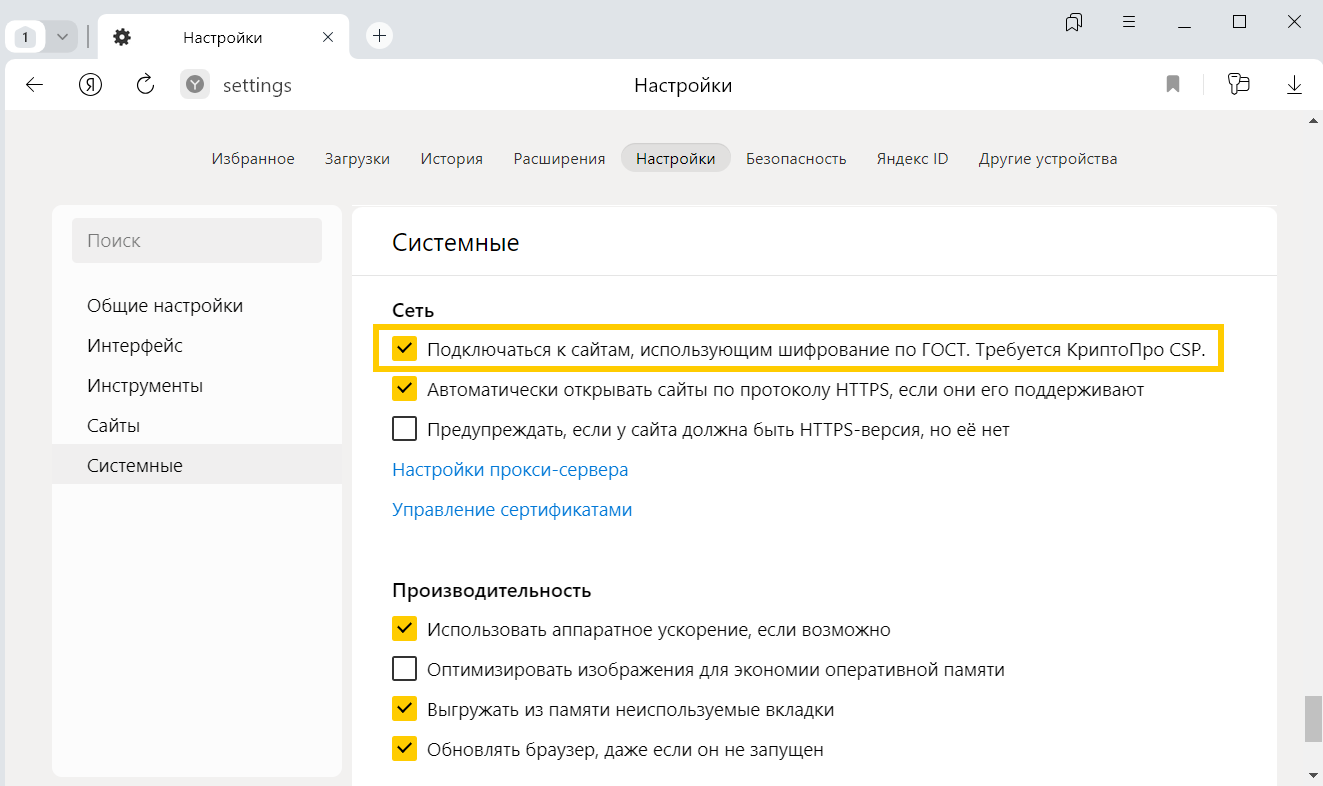This screenshot has width=1323, height=786.
Task: Open Настройки прокси-сервера link
Action: [x=510, y=469]
